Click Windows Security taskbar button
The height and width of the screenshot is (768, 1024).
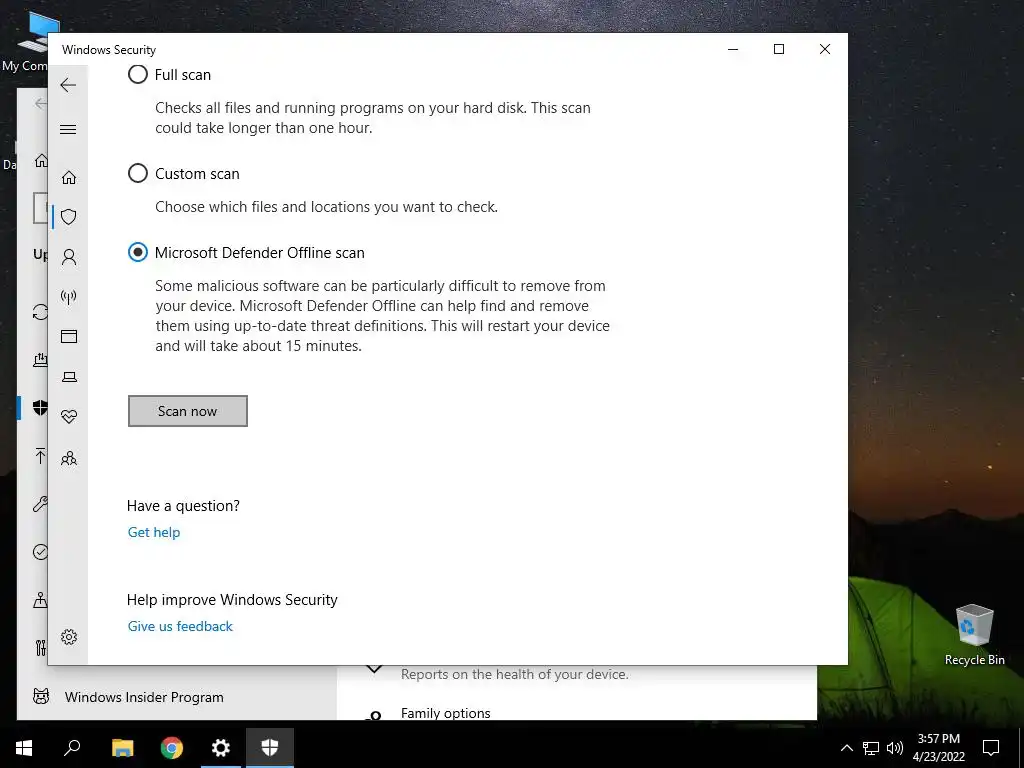coord(270,748)
